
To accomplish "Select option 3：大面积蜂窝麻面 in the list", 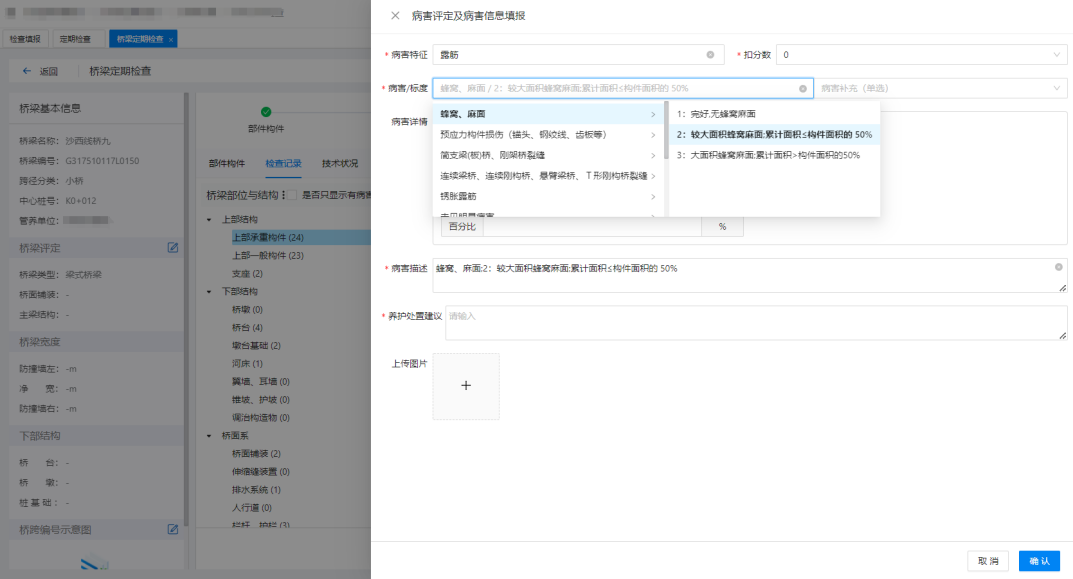I will [768, 155].
